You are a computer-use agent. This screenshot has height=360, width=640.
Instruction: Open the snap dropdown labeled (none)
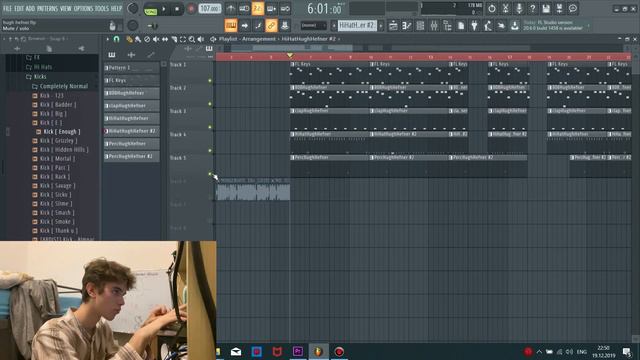(x=313, y=26)
